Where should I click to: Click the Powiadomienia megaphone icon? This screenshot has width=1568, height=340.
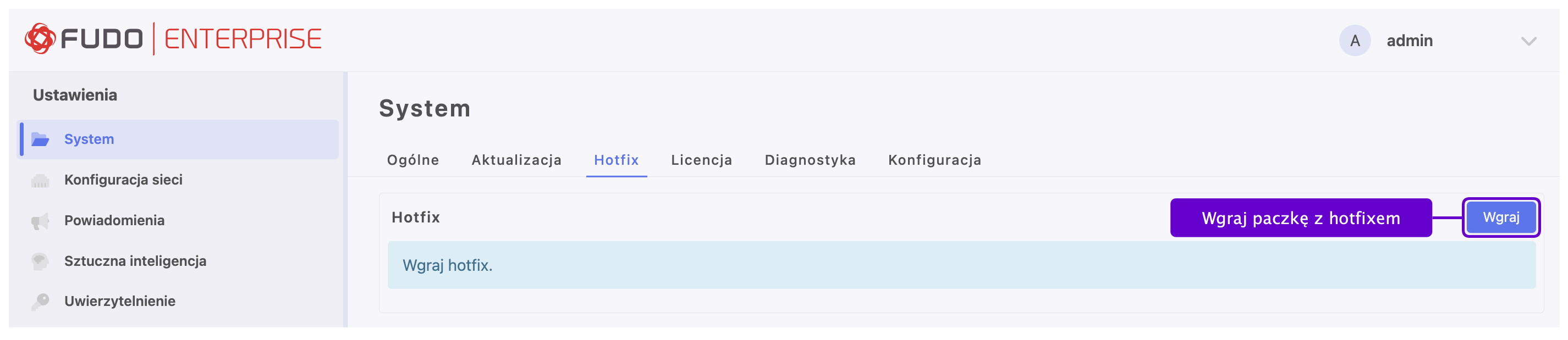40,221
